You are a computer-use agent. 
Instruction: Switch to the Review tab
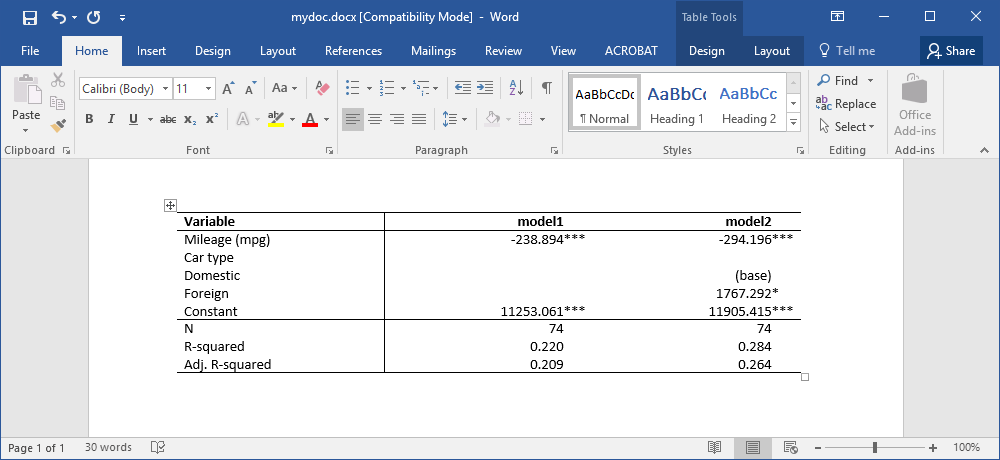click(503, 51)
